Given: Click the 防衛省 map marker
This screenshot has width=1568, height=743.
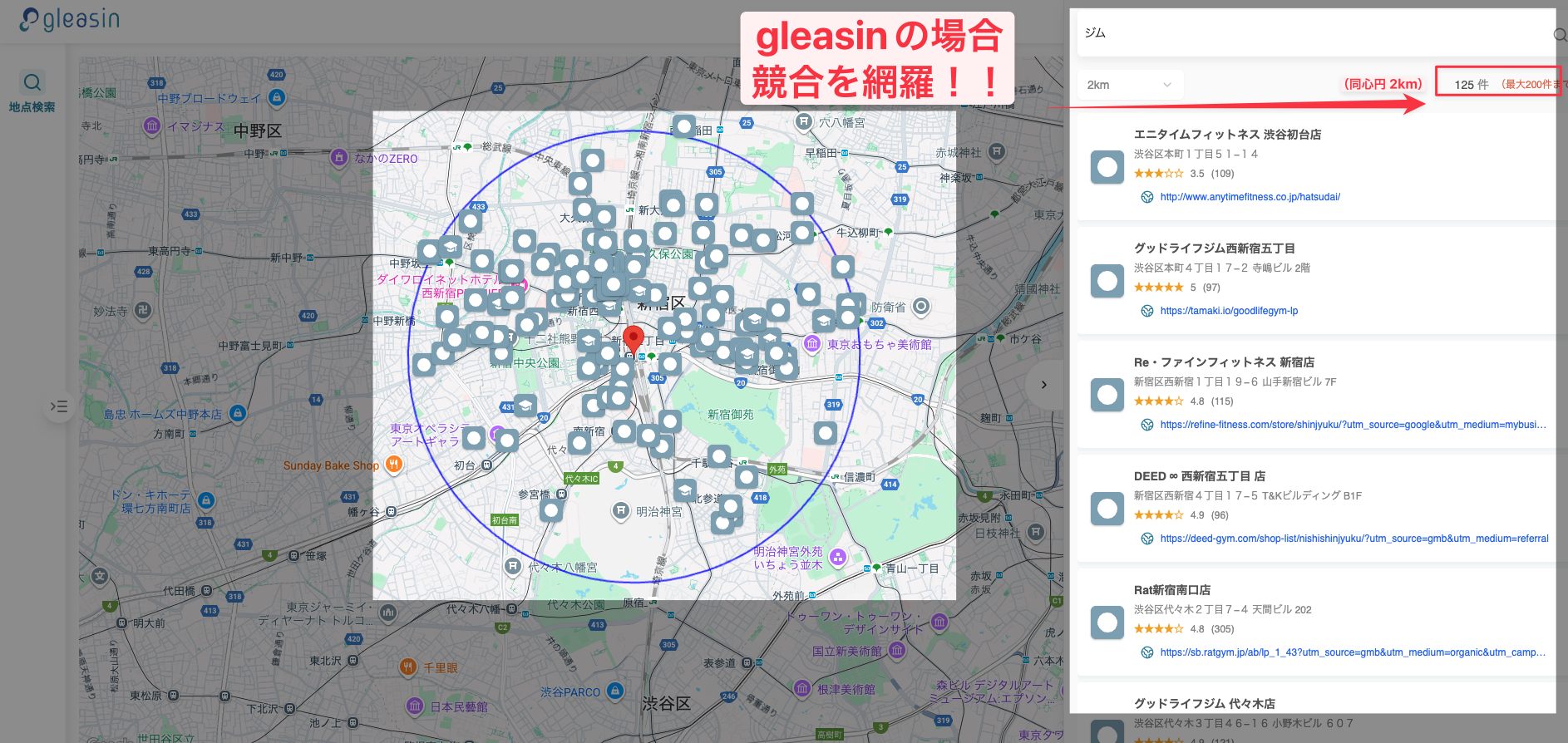Looking at the screenshot, I should (x=921, y=307).
